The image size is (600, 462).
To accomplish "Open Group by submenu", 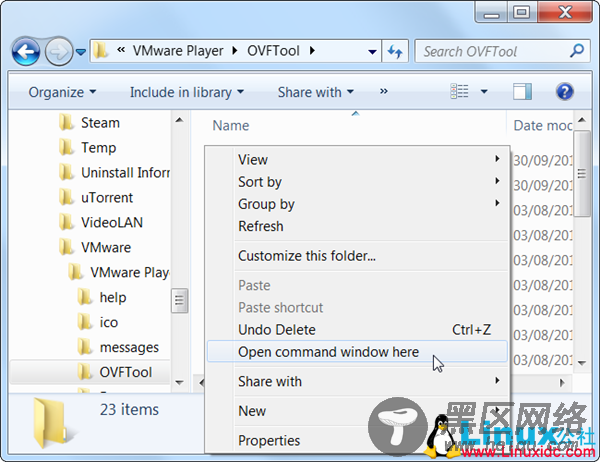I will click(358, 204).
